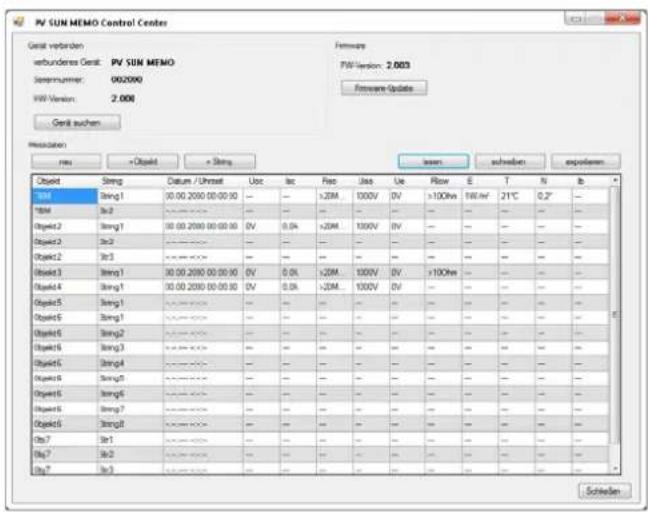Start the Firmware Update

click(384, 88)
